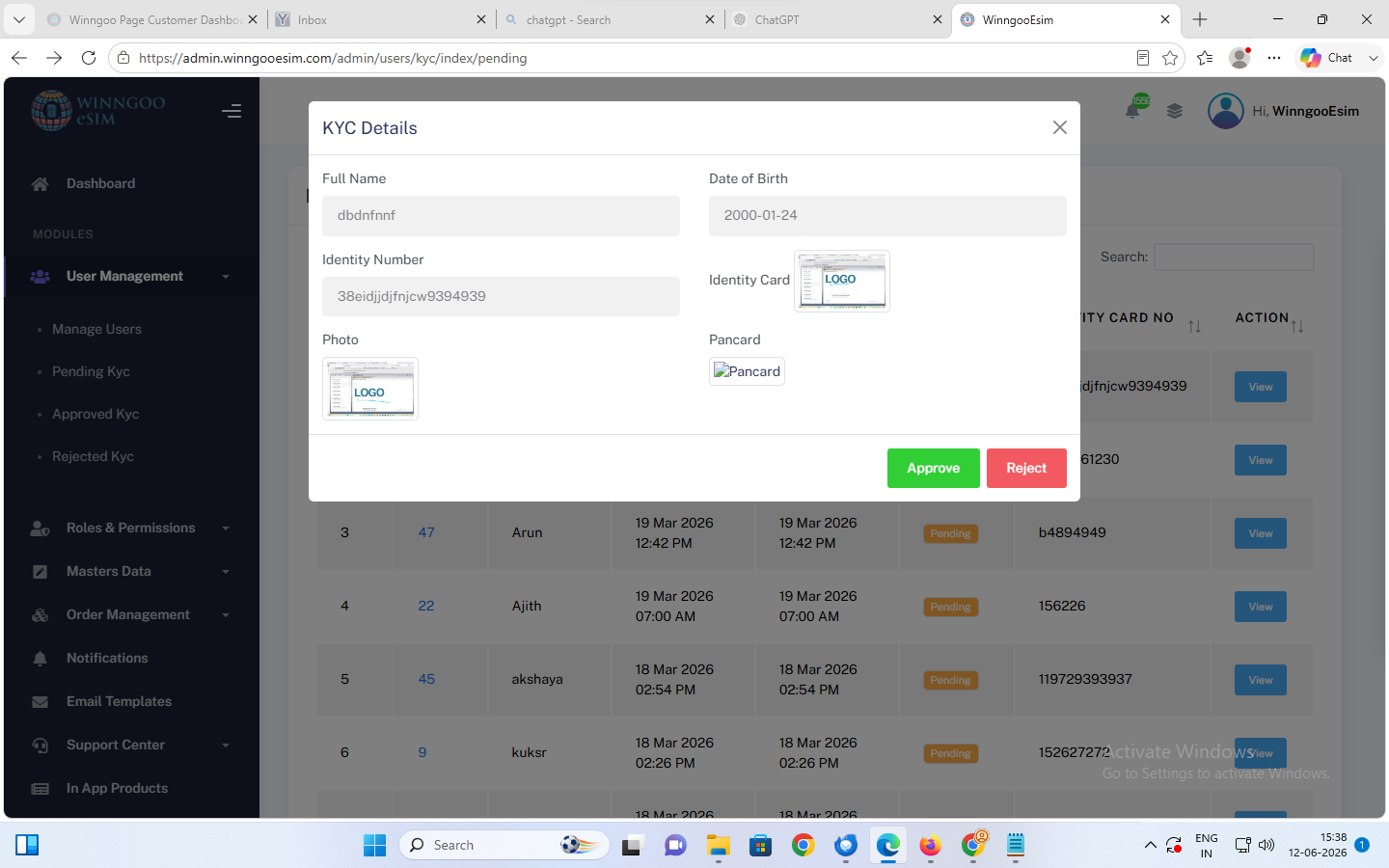1389x868 pixels.
Task: Open the Identity Card thumbnail image
Action: pos(841,281)
